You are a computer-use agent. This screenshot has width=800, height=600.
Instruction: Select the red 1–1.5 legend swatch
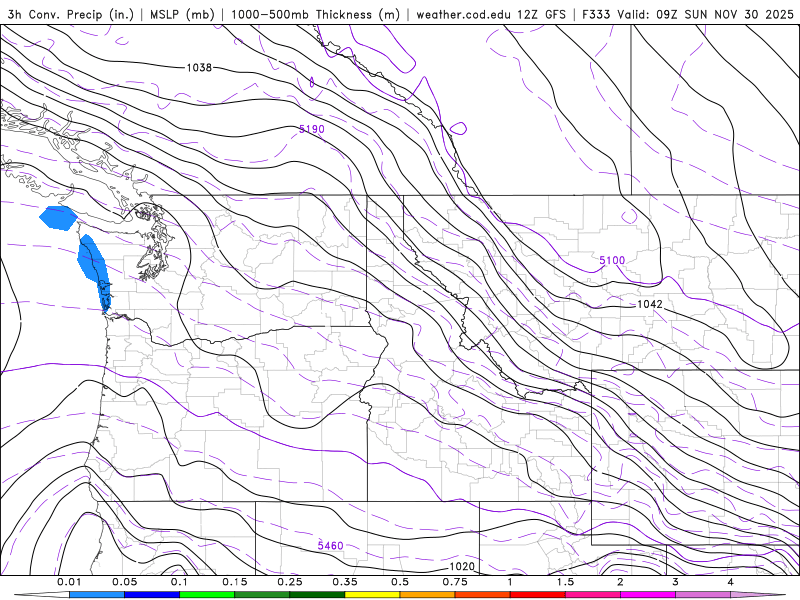pyautogui.click(x=538, y=595)
